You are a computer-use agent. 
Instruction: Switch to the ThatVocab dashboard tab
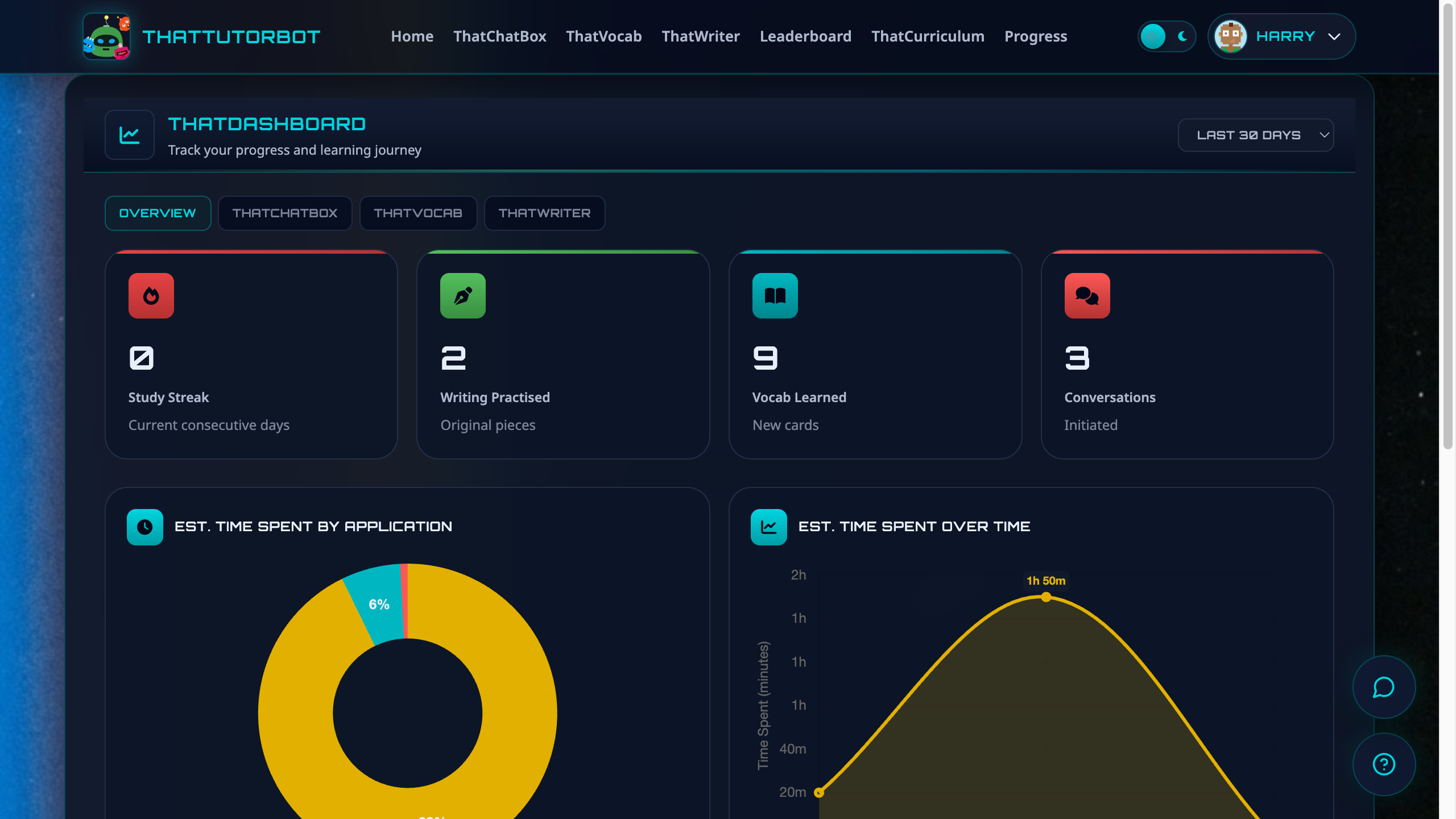click(x=418, y=213)
